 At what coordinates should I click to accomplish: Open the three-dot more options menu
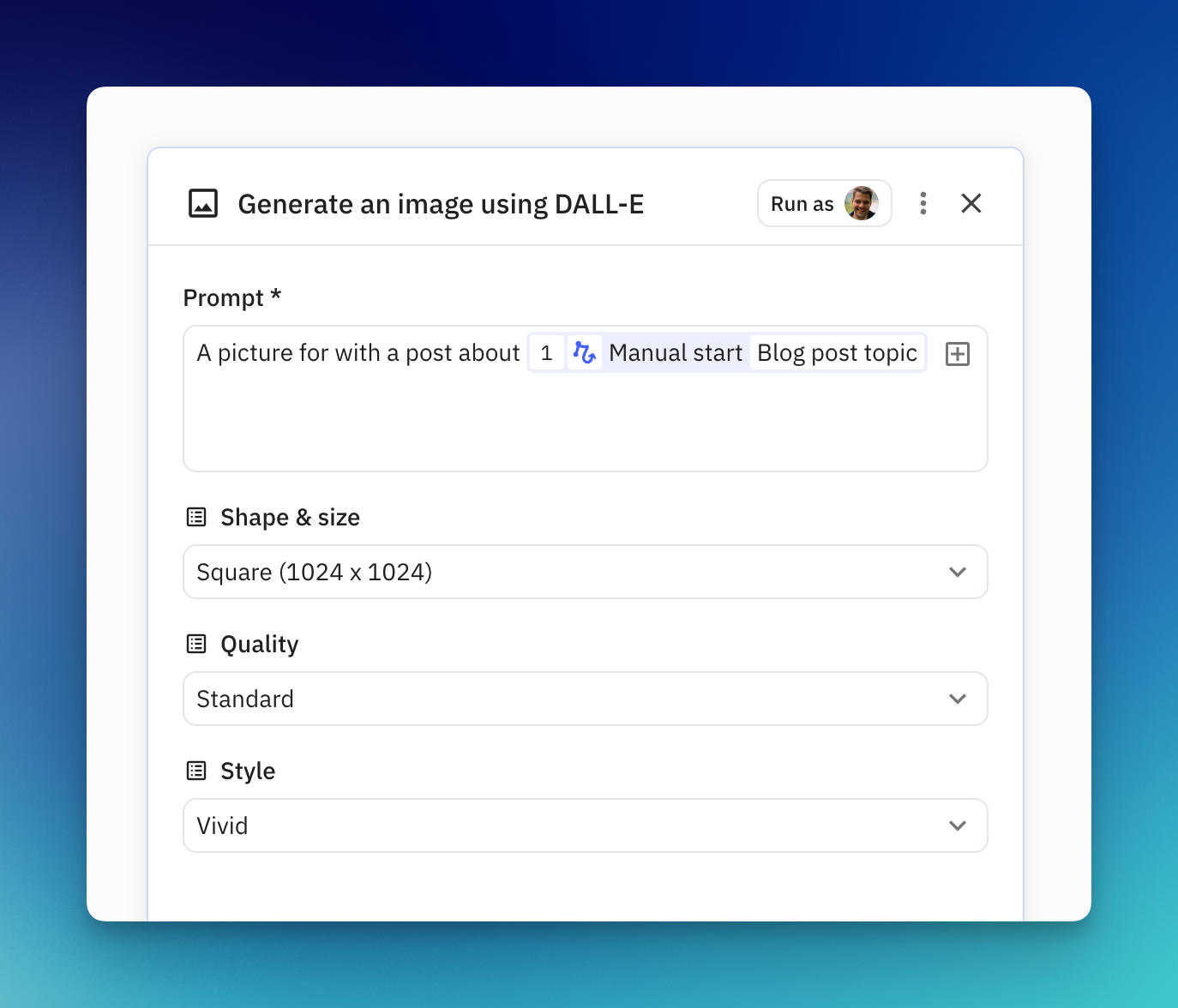[923, 203]
